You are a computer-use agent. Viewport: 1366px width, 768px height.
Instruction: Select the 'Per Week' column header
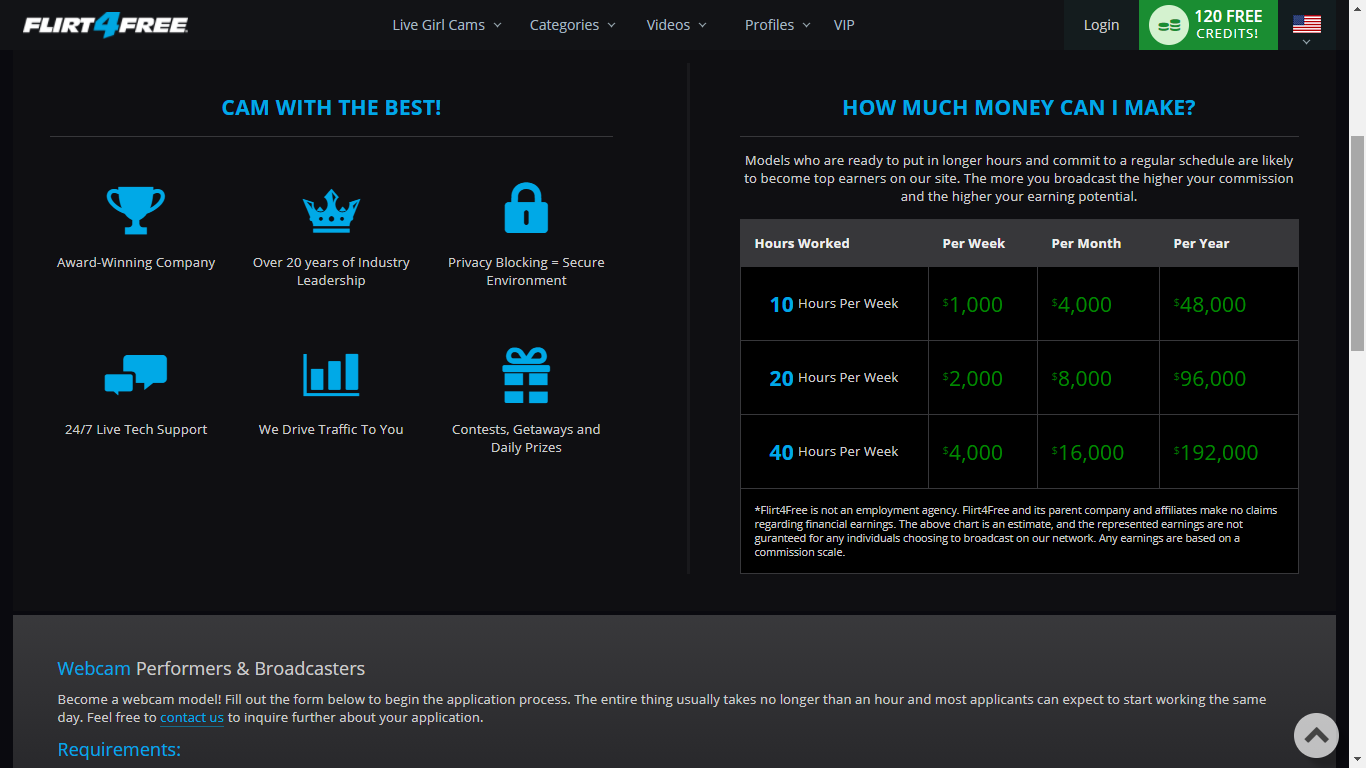pyautogui.click(x=974, y=243)
